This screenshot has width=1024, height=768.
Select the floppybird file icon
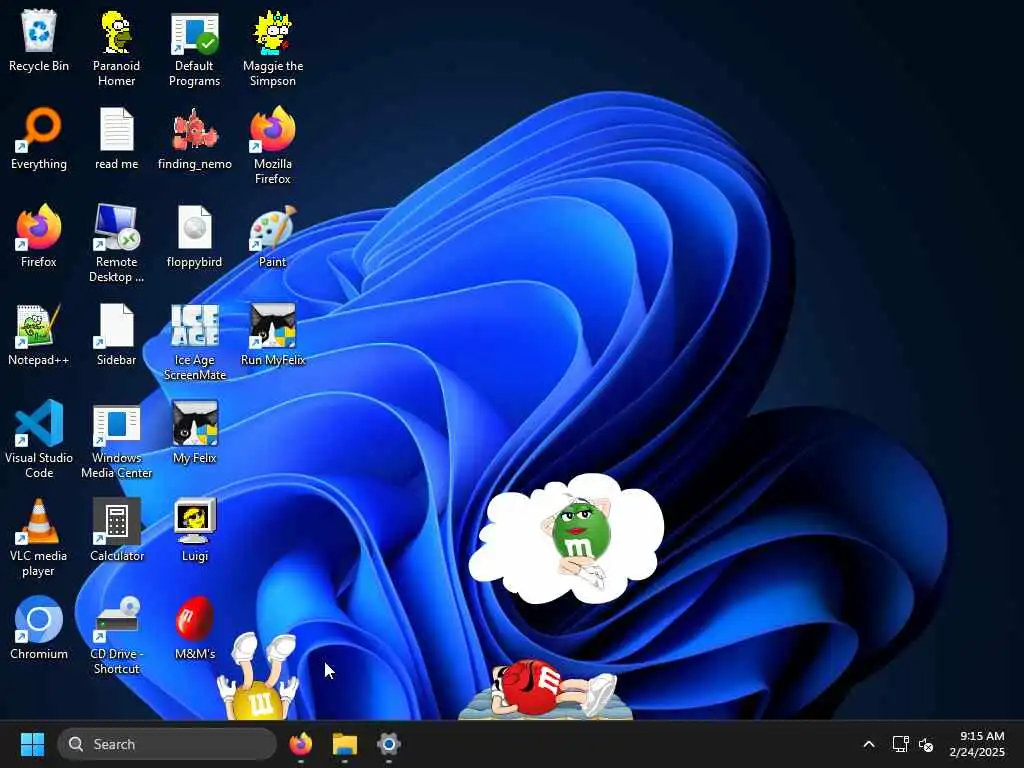pos(195,236)
